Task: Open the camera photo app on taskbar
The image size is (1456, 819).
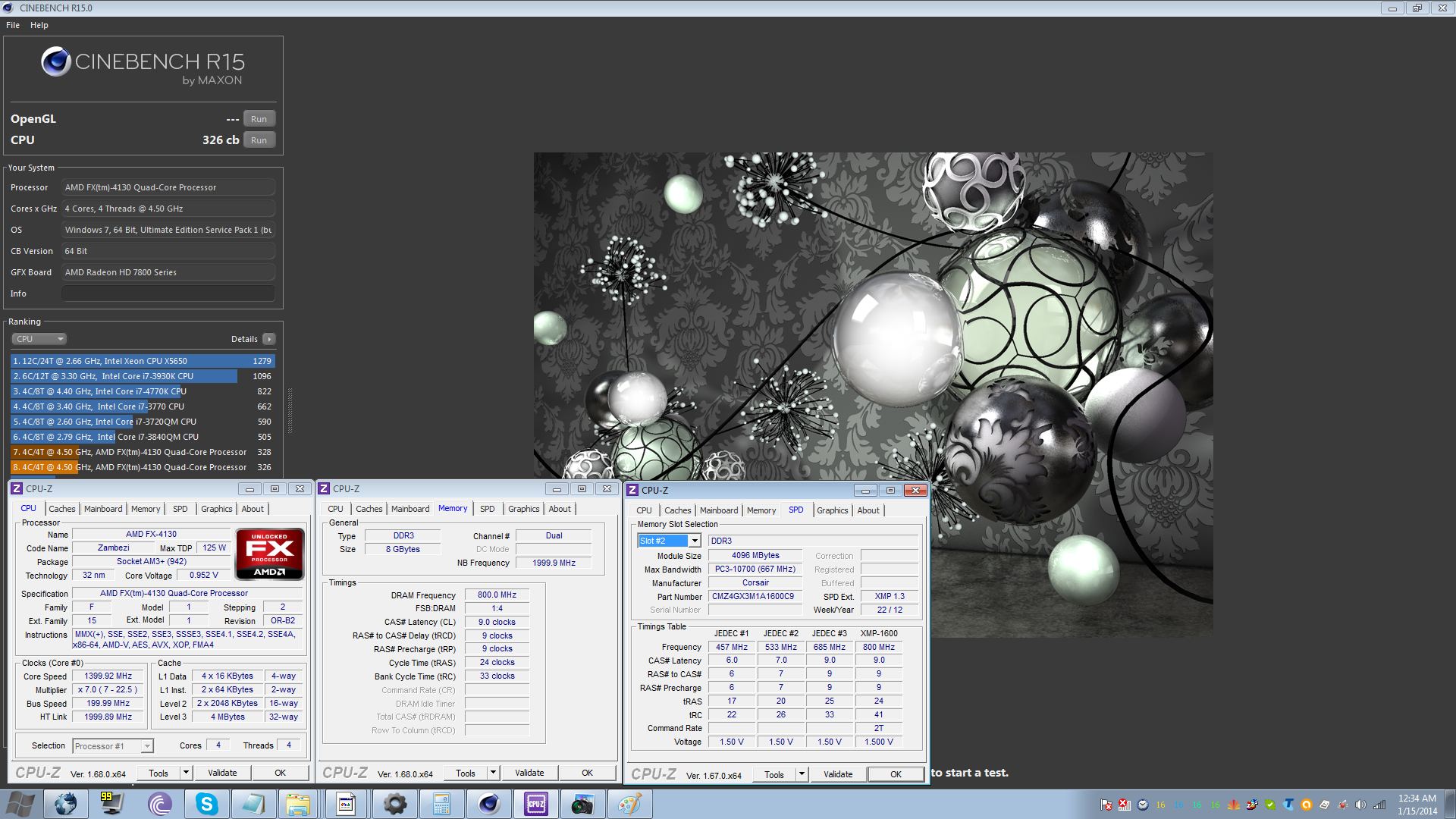Action: 582,804
